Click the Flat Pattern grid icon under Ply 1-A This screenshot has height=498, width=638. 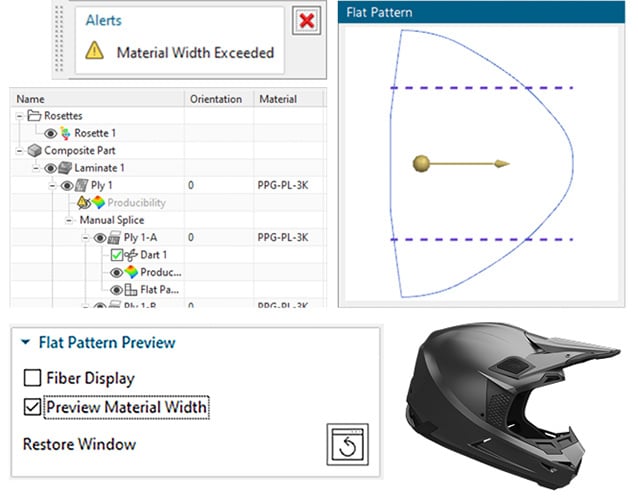(128, 289)
